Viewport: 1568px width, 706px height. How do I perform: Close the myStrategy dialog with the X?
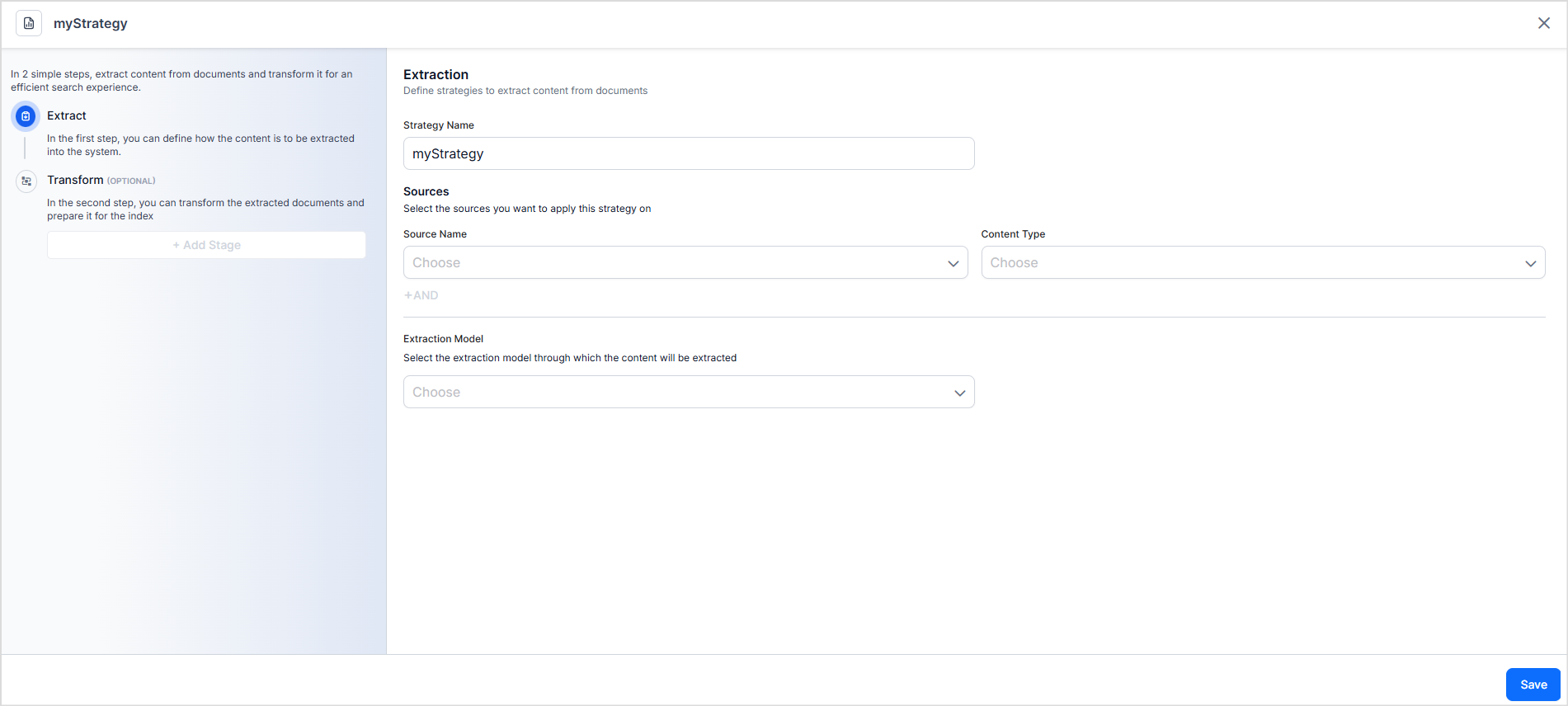tap(1543, 23)
